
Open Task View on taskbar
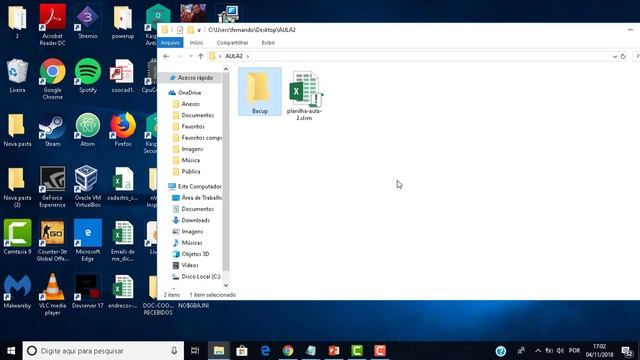coord(195,351)
